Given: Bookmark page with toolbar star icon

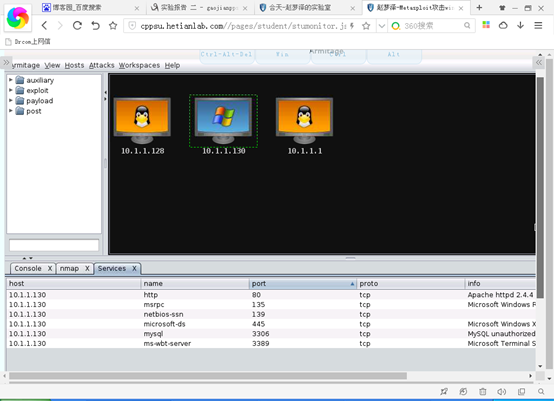Looking at the screenshot, I should [113, 25].
